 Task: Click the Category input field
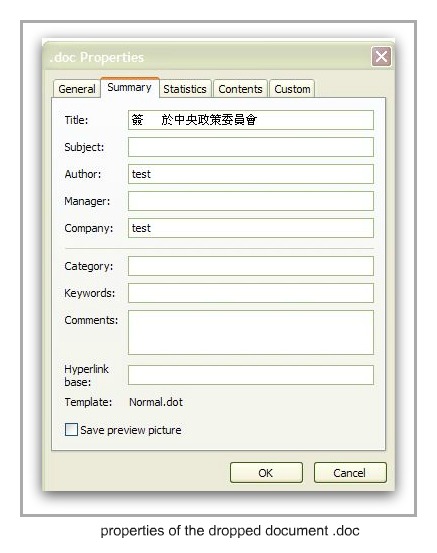click(251, 266)
